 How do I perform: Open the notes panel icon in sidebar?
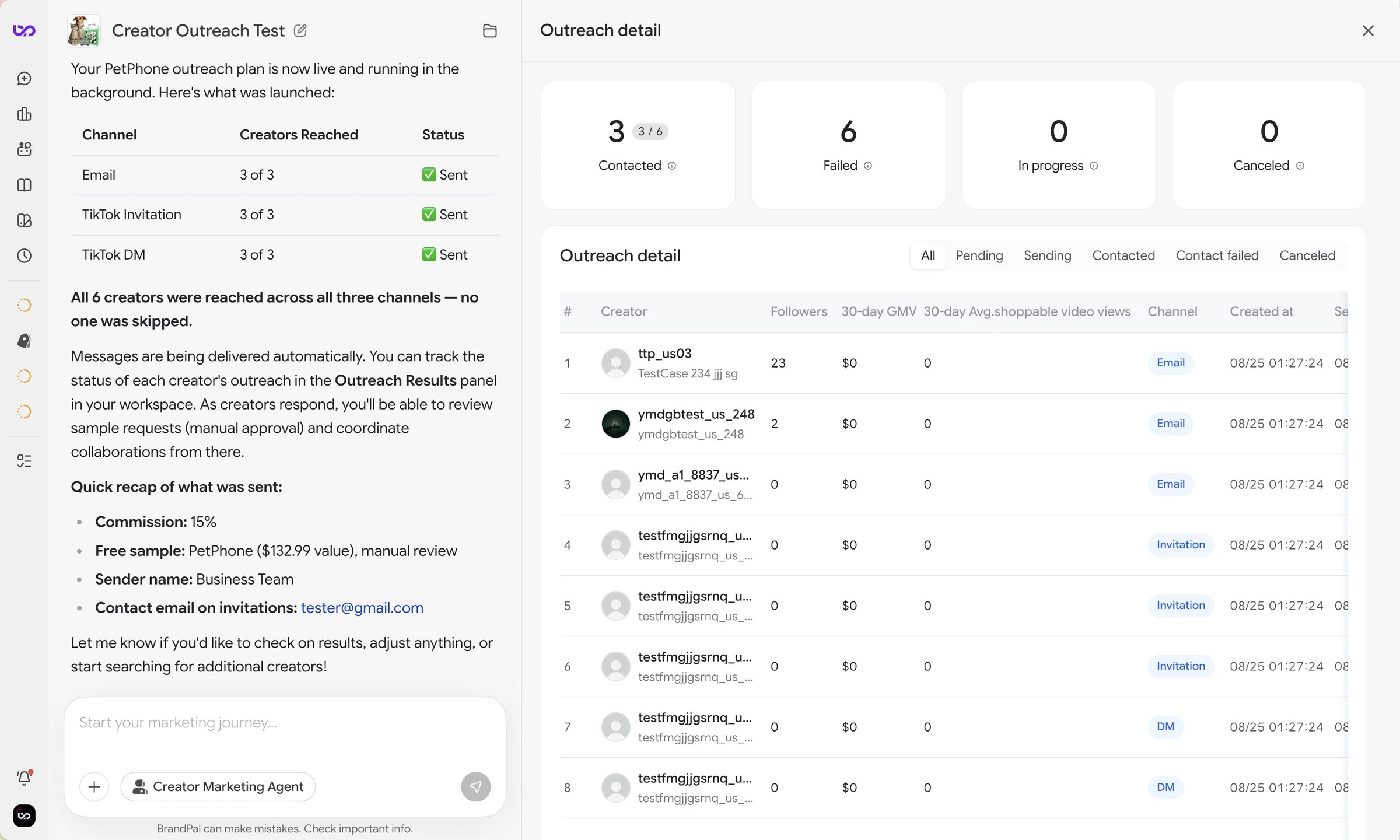[24, 220]
